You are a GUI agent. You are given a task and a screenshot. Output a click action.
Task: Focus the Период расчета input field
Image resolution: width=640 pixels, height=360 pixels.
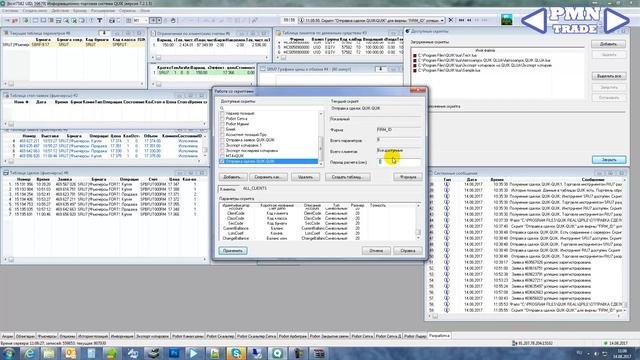pos(398,162)
